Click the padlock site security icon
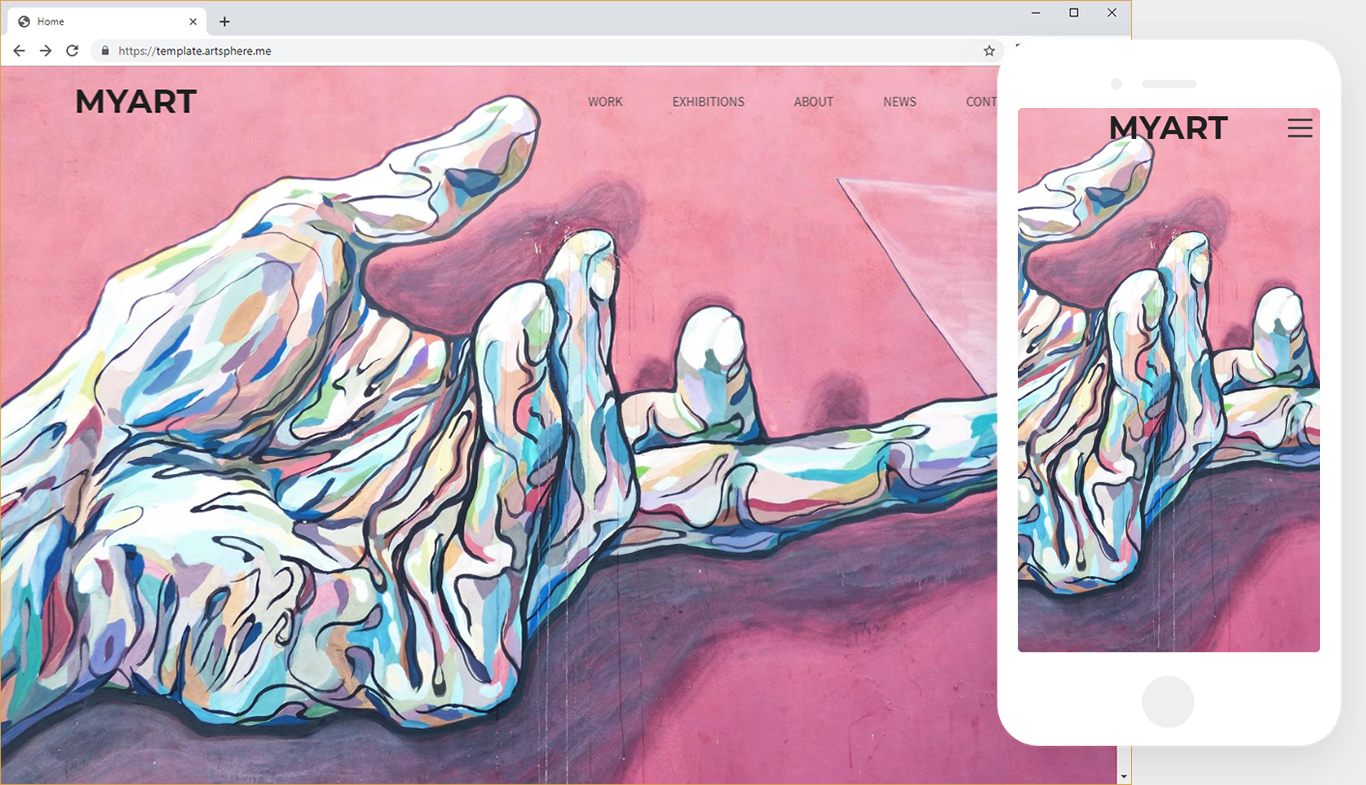Viewport: 1366px width, 785px height. [105, 51]
